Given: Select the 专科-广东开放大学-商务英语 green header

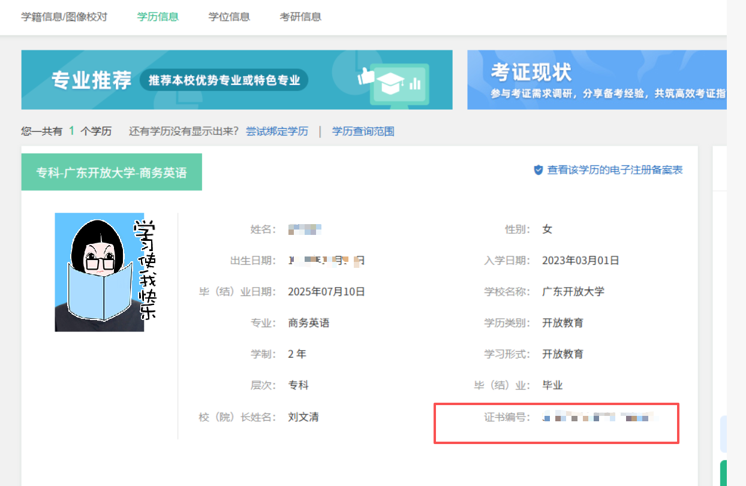Looking at the screenshot, I should (x=111, y=172).
